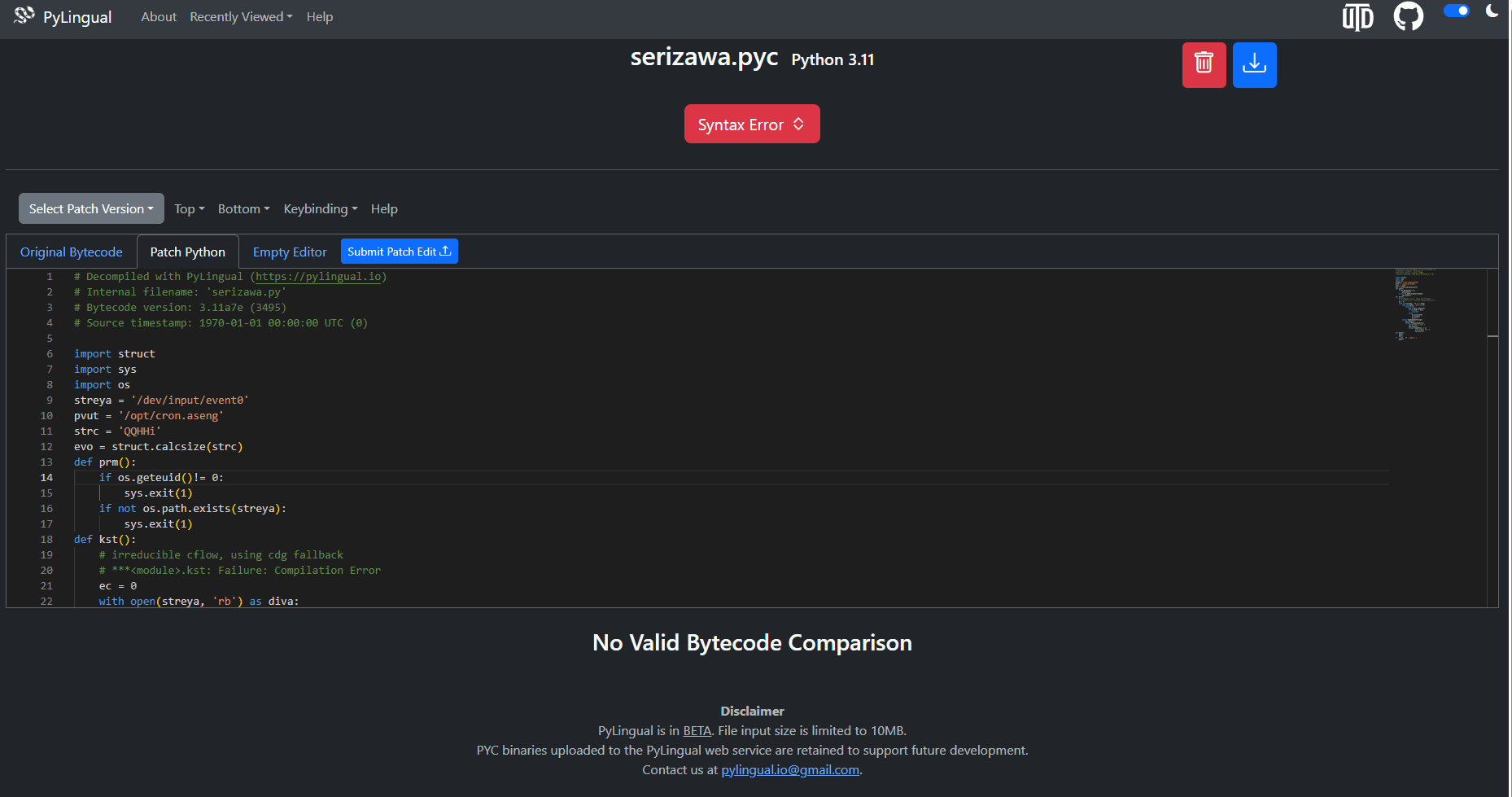The height and width of the screenshot is (797, 1512).
Task: Open the Select Patch Version dropdown
Action: pyautogui.click(x=91, y=209)
